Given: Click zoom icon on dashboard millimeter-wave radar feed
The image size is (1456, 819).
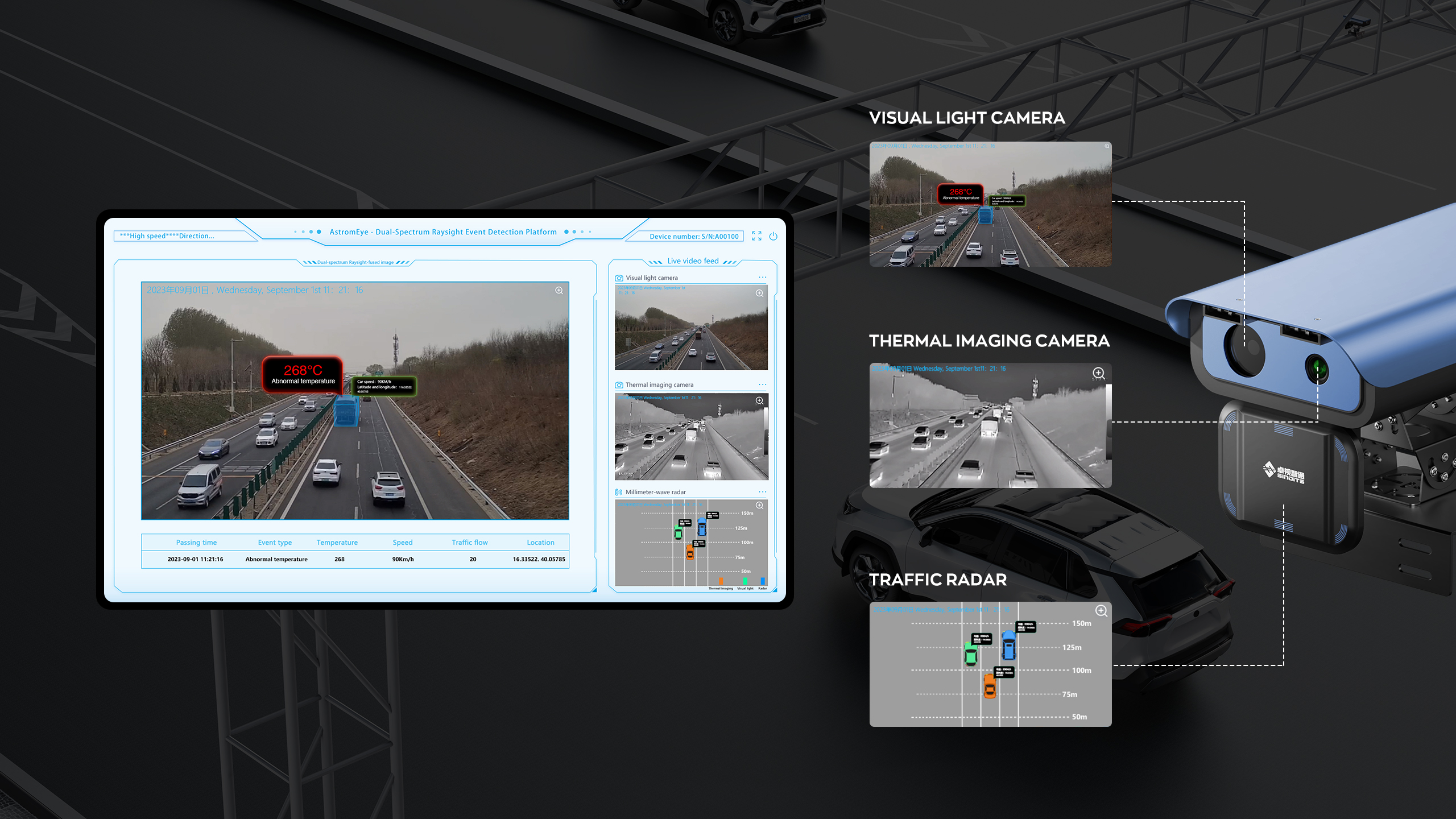Looking at the screenshot, I should coord(759,506).
